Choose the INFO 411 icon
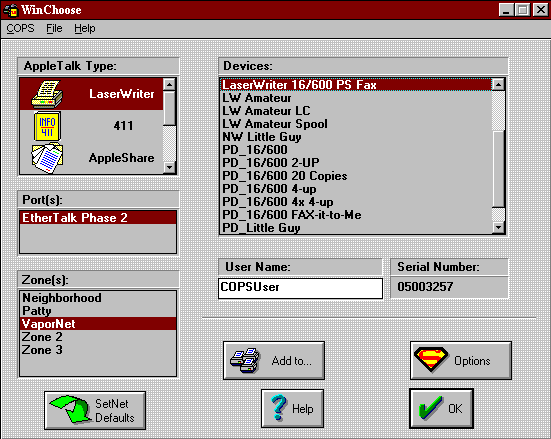The image size is (551, 439). click(x=47, y=126)
